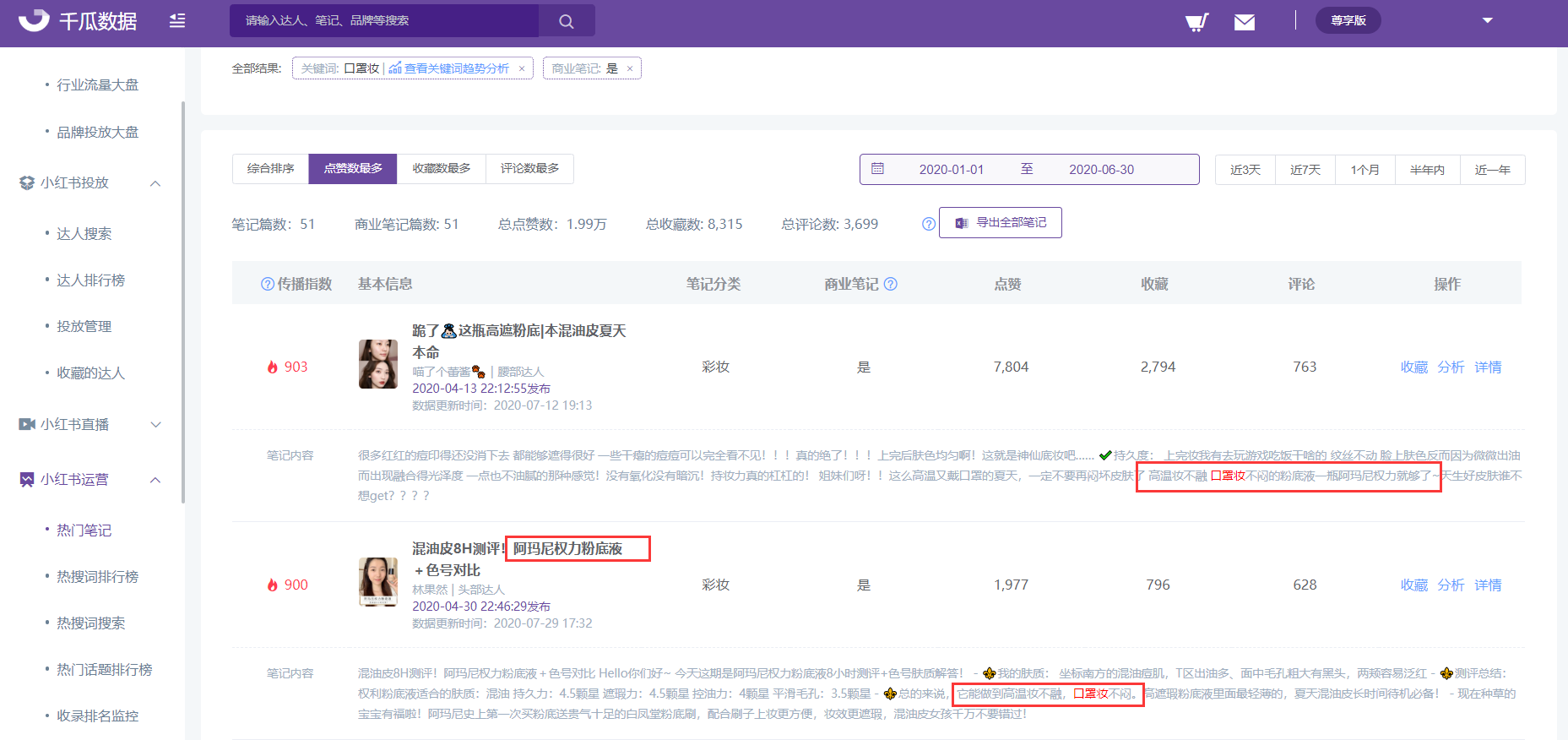Choose the 半年内 range option
Image resolution: width=1568 pixels, height=740 pixels.
tap(1427, 170)
